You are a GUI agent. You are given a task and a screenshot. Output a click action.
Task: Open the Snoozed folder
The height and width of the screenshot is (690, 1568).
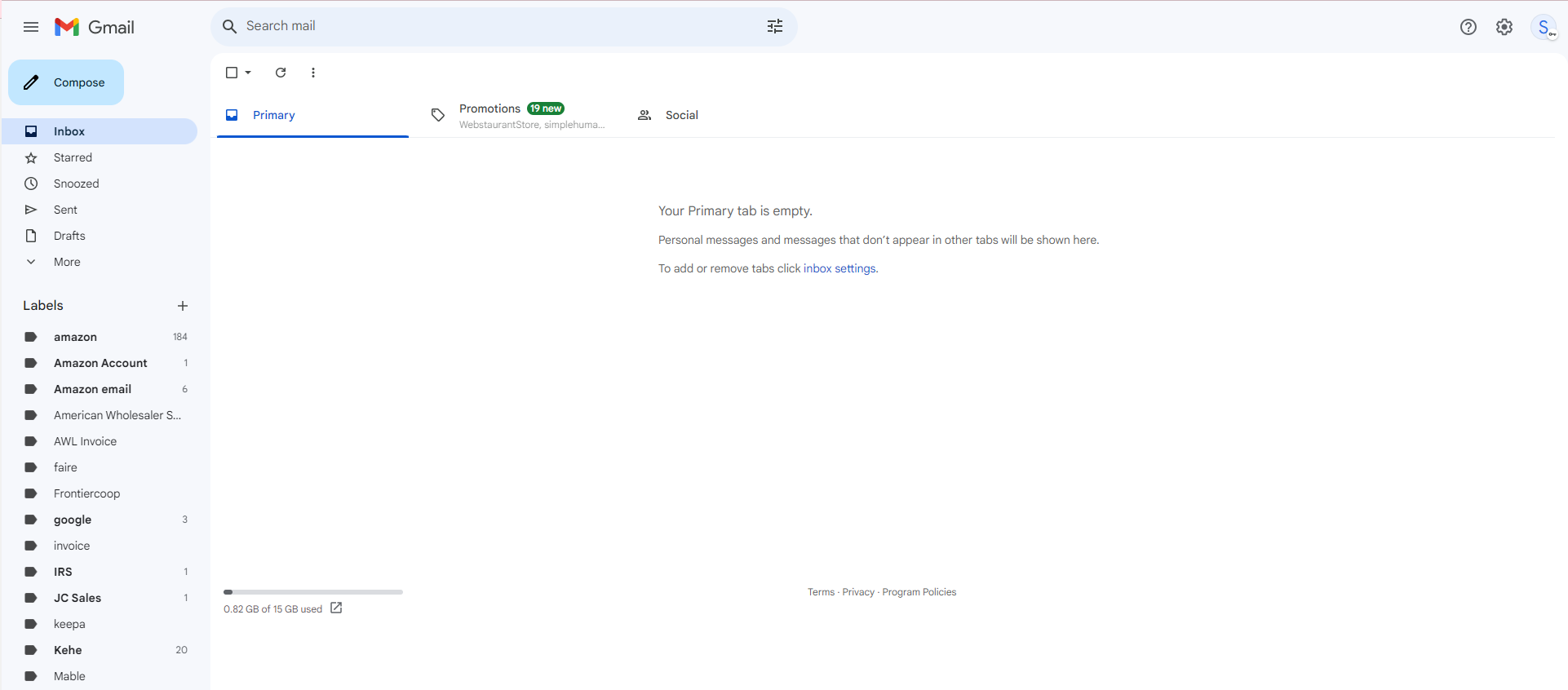(x=100, y=184)
